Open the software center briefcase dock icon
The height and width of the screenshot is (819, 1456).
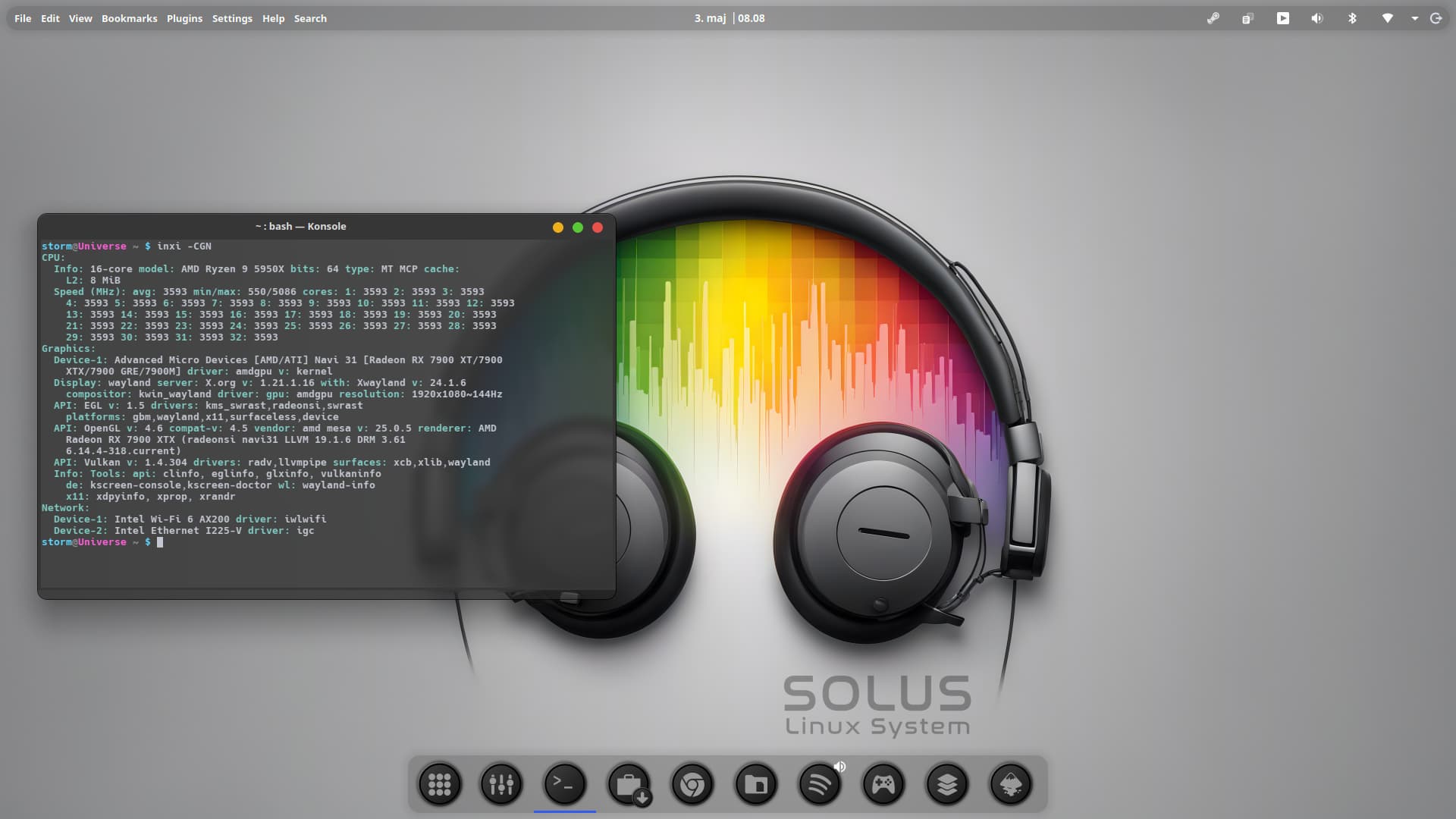[629, 784]
